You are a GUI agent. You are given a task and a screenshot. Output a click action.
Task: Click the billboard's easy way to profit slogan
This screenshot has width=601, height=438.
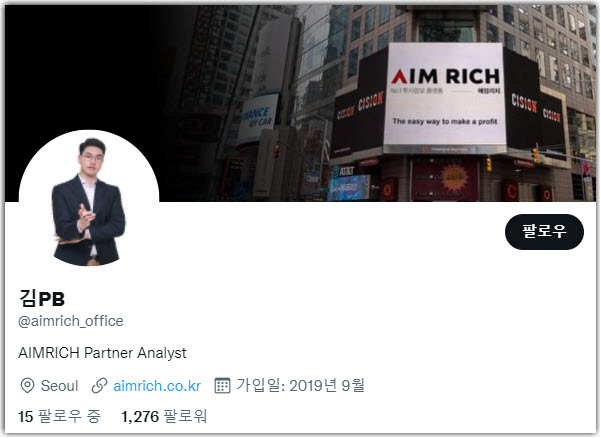[445, 121]
